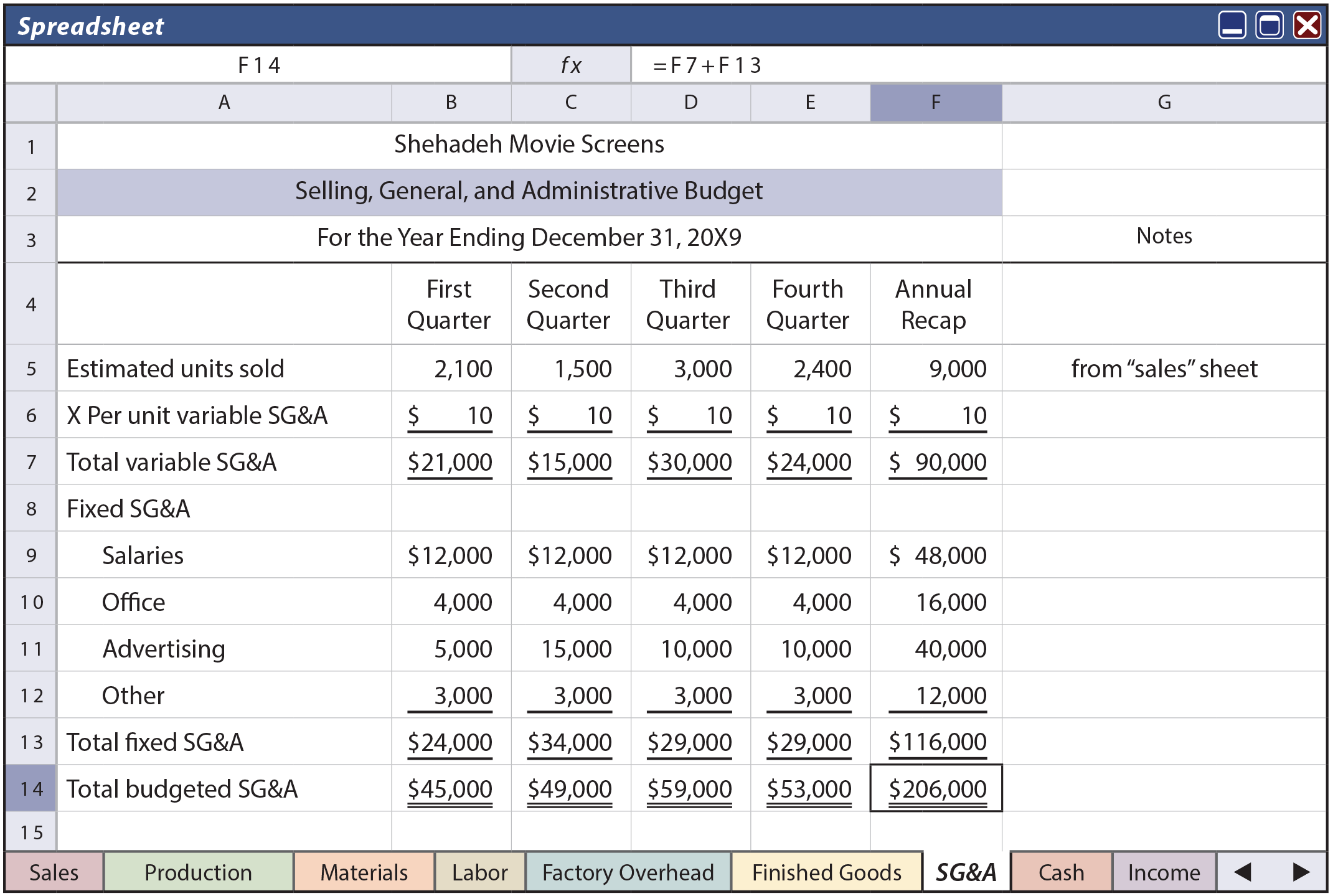This screenshot has height=896, width=1333.
Task: Open the Income sheet tab
Action: (1164, 872)
